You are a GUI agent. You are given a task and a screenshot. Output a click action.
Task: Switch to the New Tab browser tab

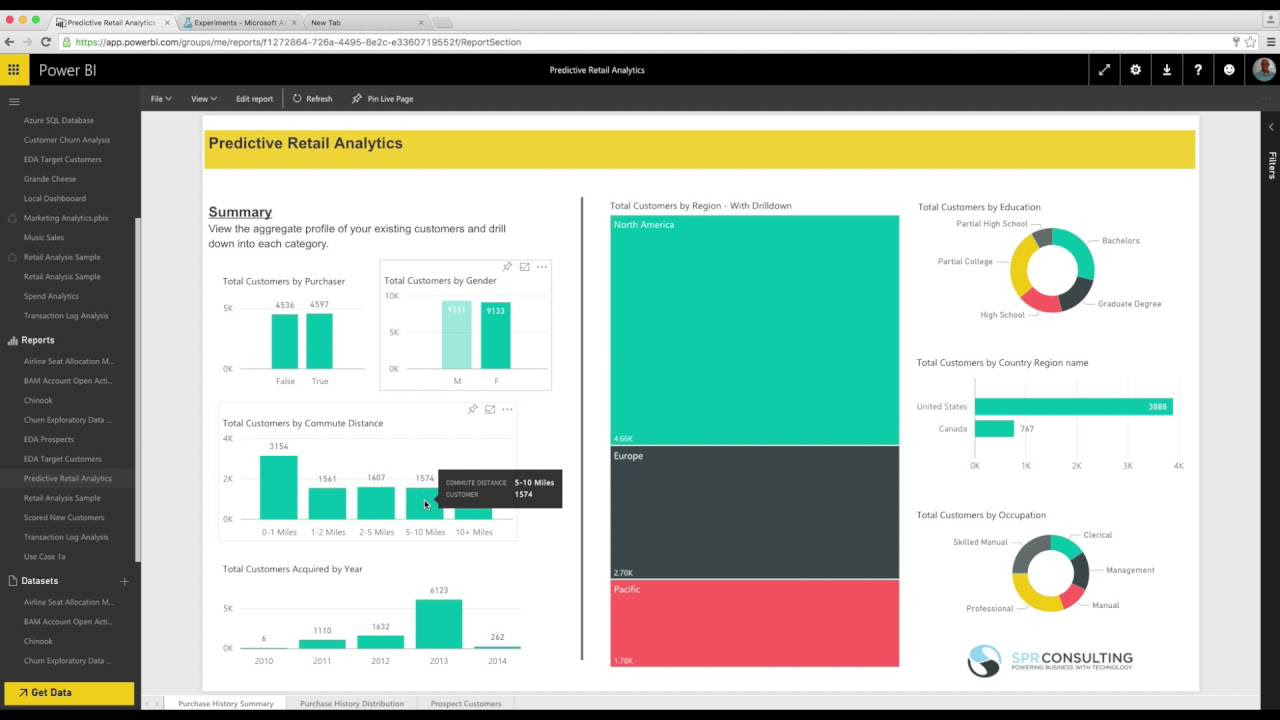365,22
